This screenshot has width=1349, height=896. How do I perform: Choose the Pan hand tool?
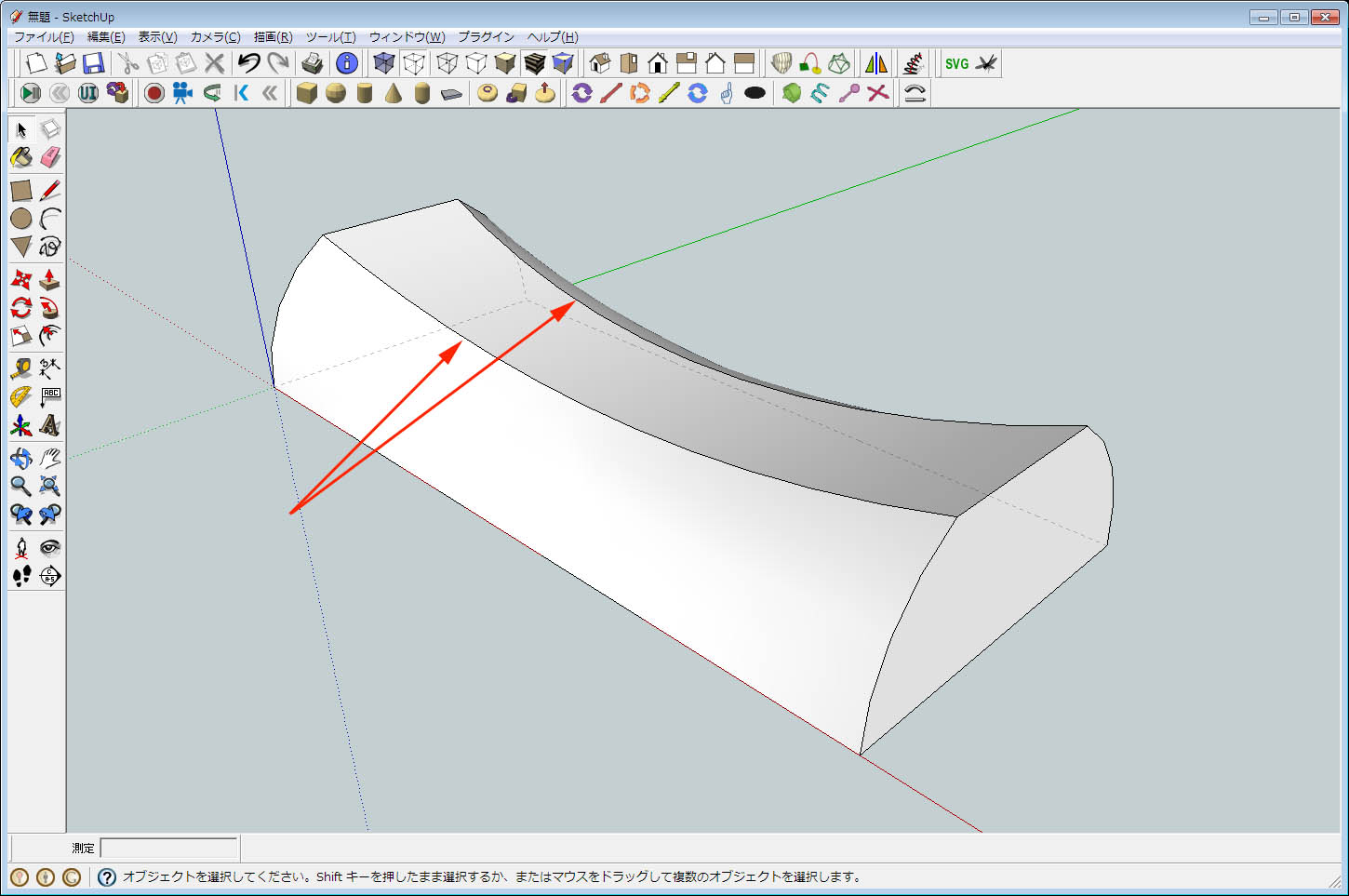point(50,458)
